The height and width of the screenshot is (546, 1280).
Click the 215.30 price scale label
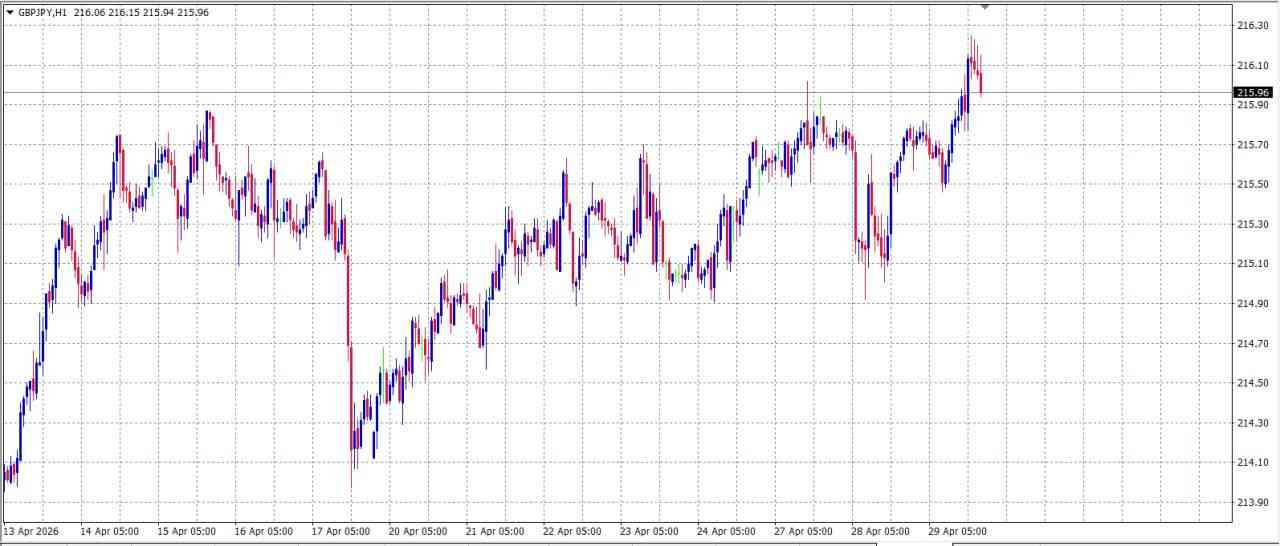tap(1253, 224)
